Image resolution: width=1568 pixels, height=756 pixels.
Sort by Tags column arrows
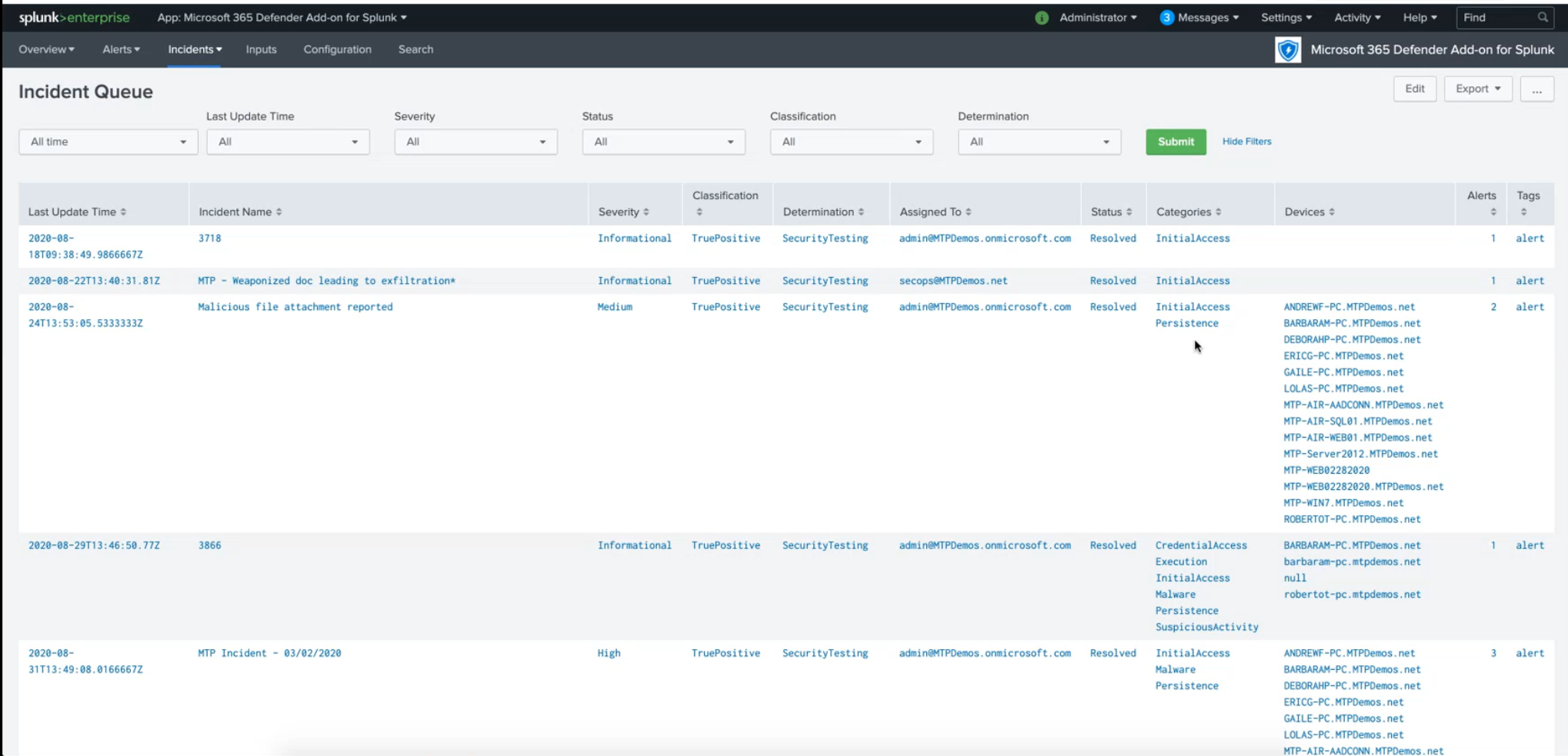[1523, 211]
